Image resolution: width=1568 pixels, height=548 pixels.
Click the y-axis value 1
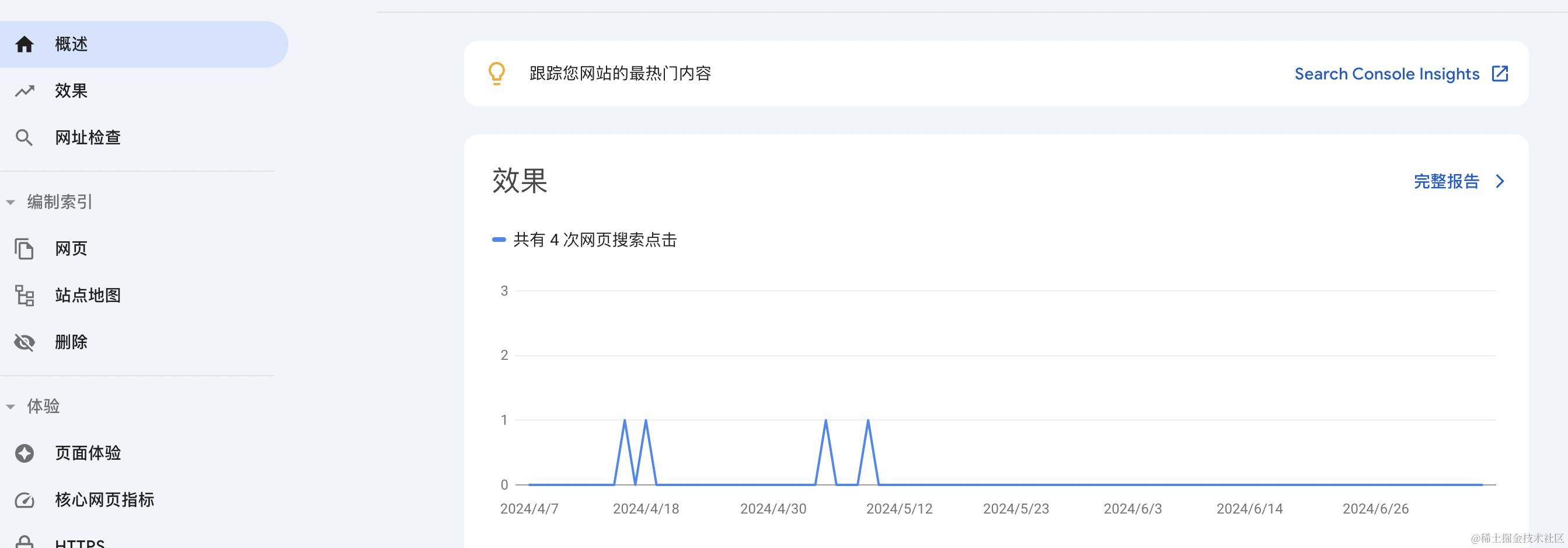coord(504,420)
